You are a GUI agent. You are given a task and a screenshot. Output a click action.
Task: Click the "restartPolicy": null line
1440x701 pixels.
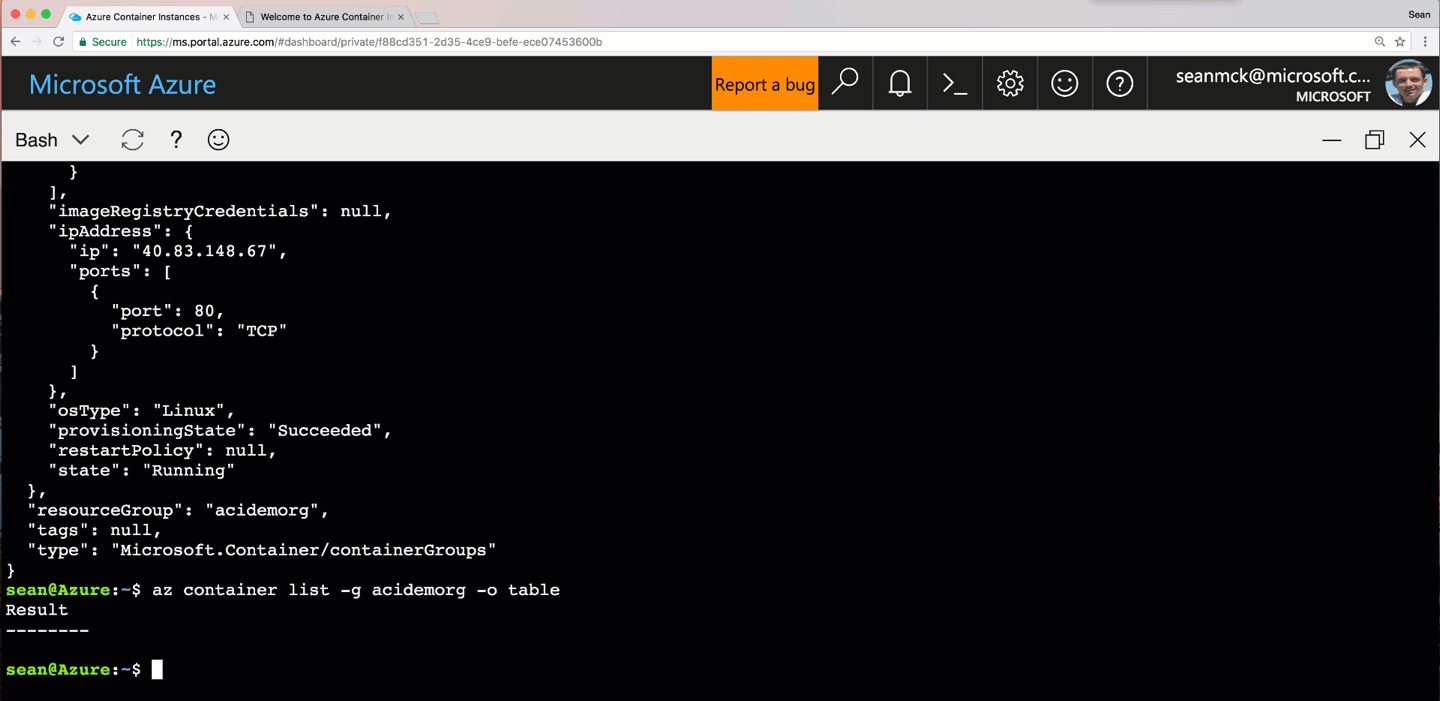tap(163, 450)
